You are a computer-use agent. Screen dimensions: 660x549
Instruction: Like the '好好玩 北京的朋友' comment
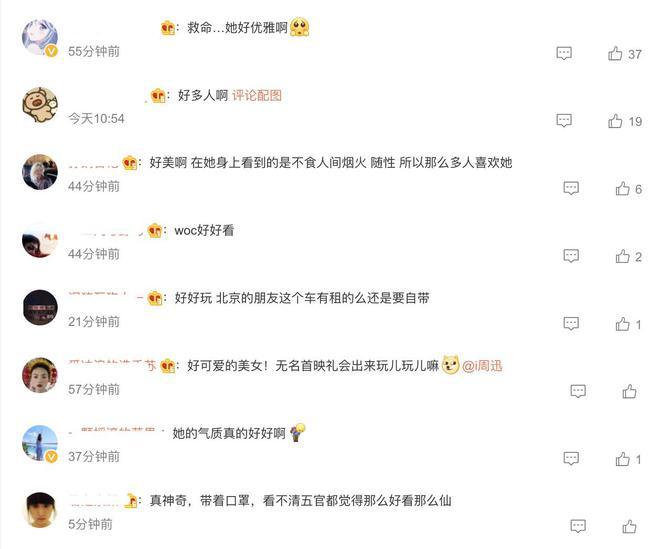click(622, 324)
